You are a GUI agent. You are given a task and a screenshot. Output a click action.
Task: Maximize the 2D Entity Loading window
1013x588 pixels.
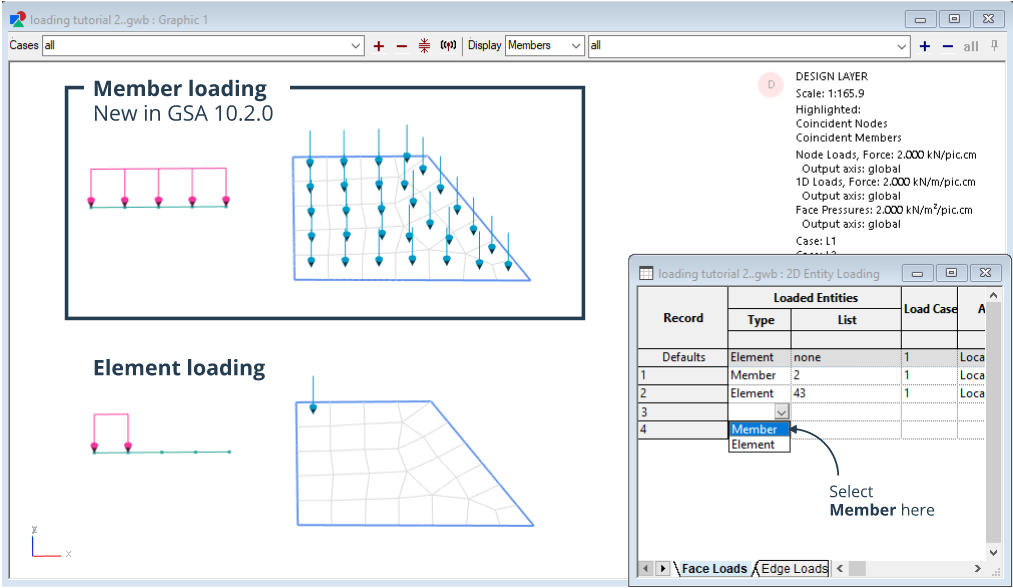951,273
